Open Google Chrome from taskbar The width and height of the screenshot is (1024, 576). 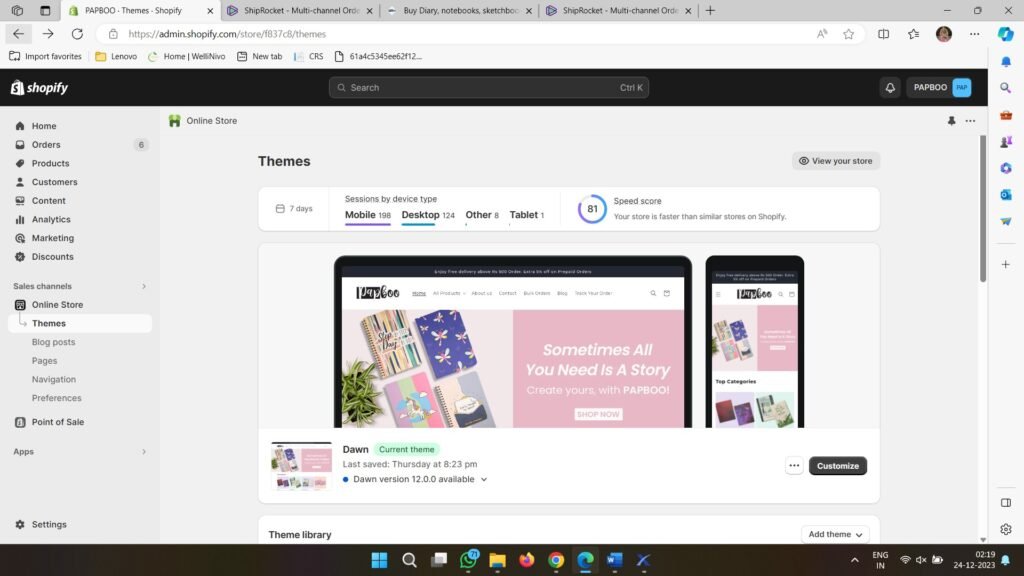556,560
